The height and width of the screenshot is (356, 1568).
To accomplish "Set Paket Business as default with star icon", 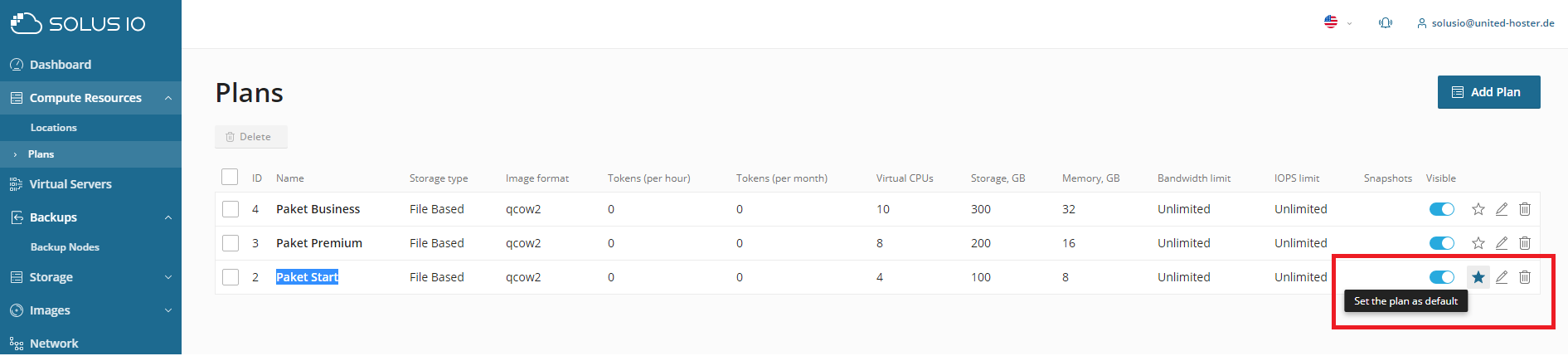I will point(1478,209).
